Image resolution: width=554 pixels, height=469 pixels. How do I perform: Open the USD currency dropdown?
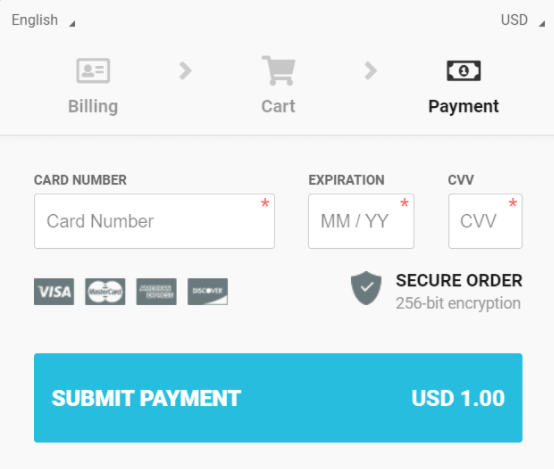[x=523, y=20]
